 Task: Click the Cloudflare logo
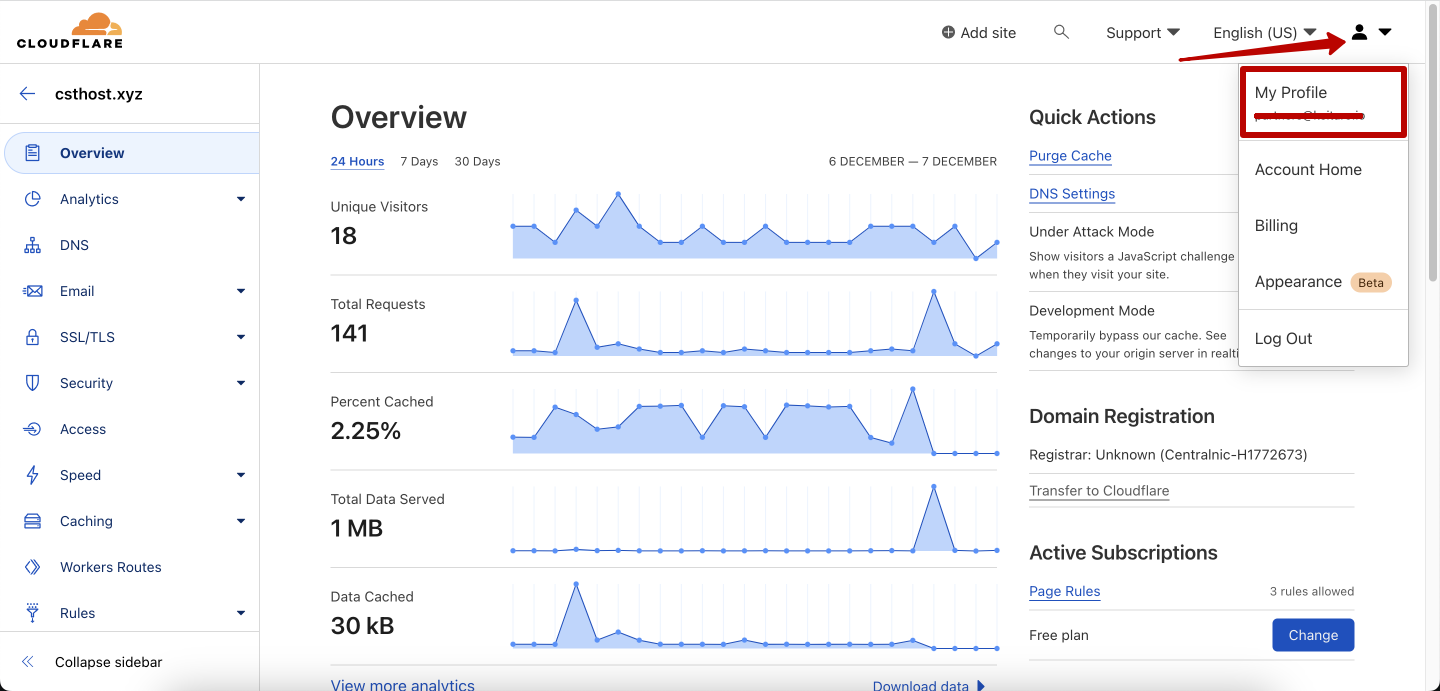(70, 31)
